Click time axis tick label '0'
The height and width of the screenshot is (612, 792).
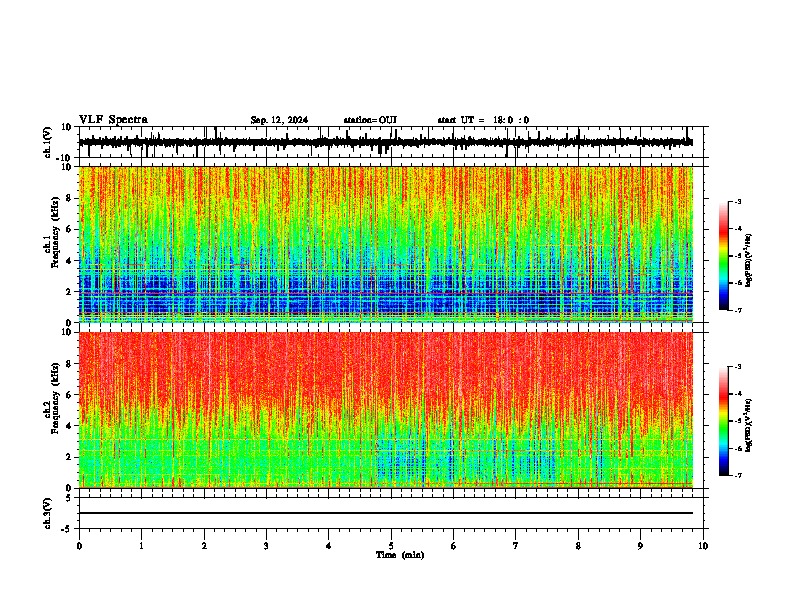pos(79,546)
